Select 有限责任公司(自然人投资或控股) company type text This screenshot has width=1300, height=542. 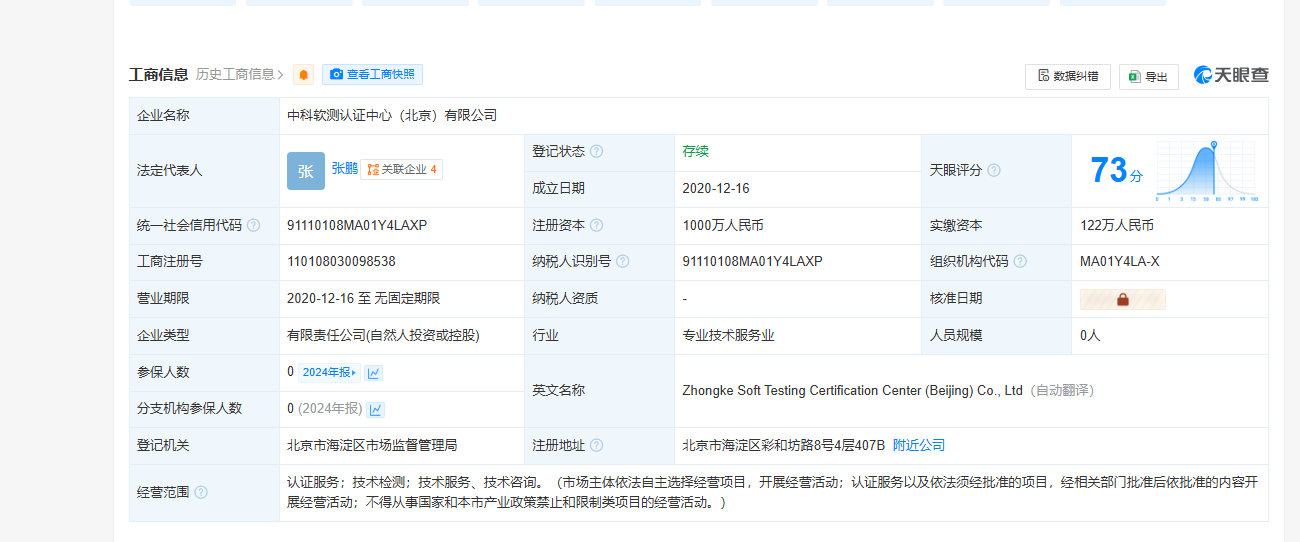coord(383,336)
